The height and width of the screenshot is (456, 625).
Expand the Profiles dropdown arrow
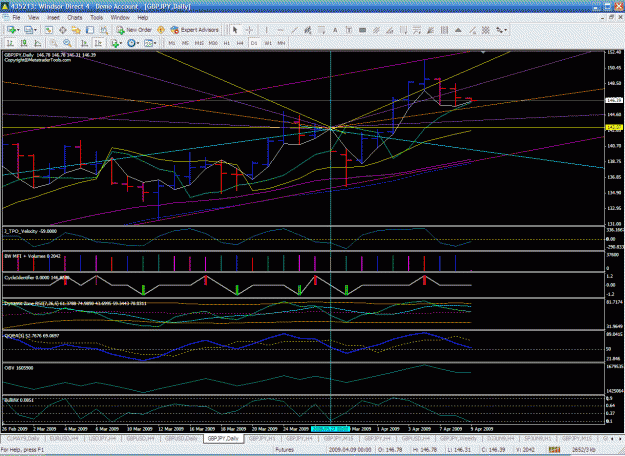pos(35,30)
